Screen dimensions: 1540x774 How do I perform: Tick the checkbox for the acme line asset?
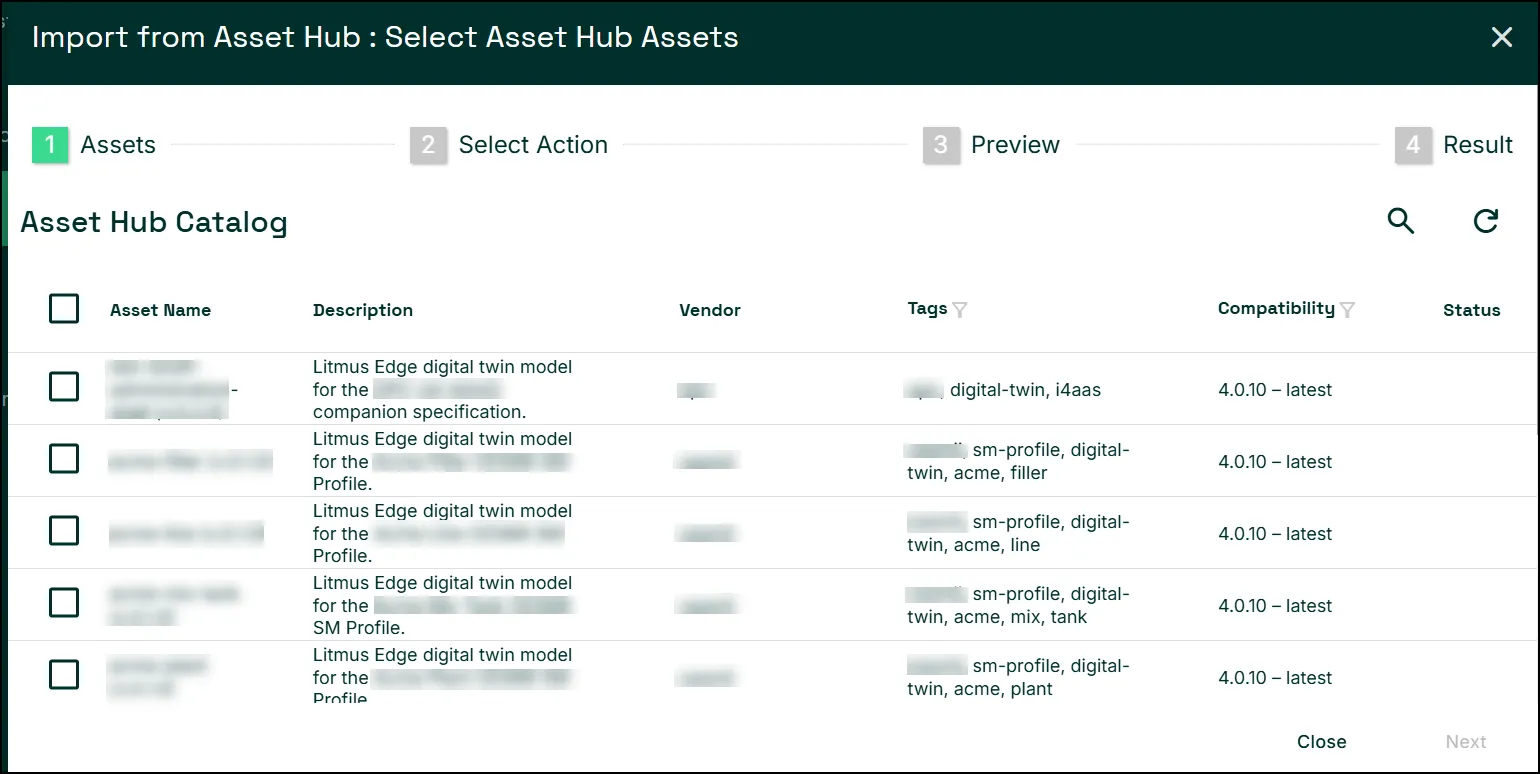point(64,530)
